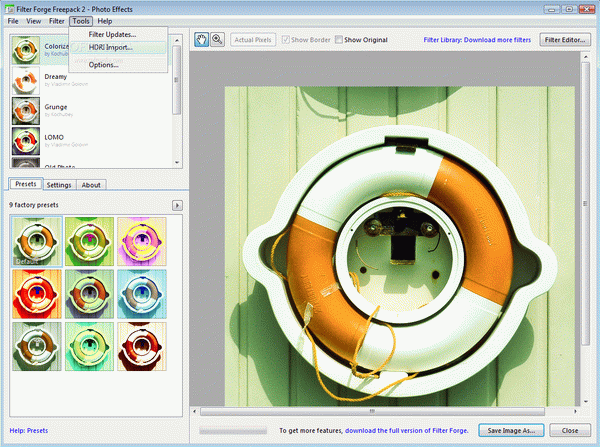600x447 pixels.
Task: Open the Help menu
Action: (x=104, y=21)
